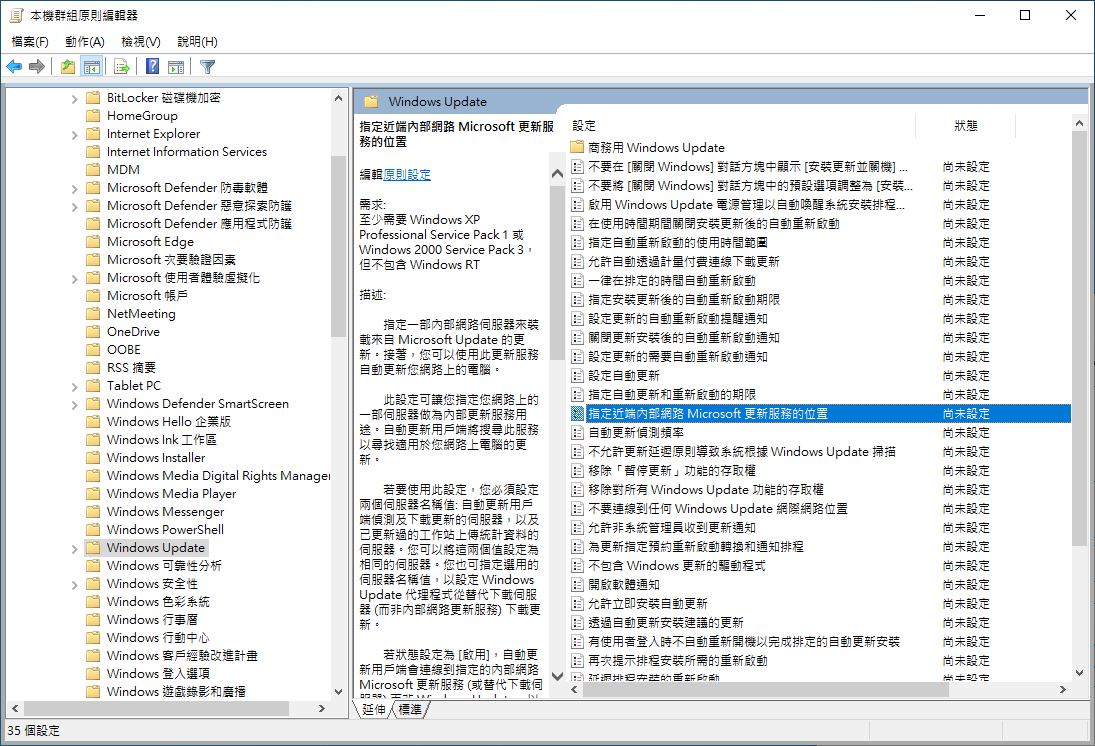
Task: Click the policy icon of 指定自動更新和重新啟動的期限
Action: click(x=578, y=395)
